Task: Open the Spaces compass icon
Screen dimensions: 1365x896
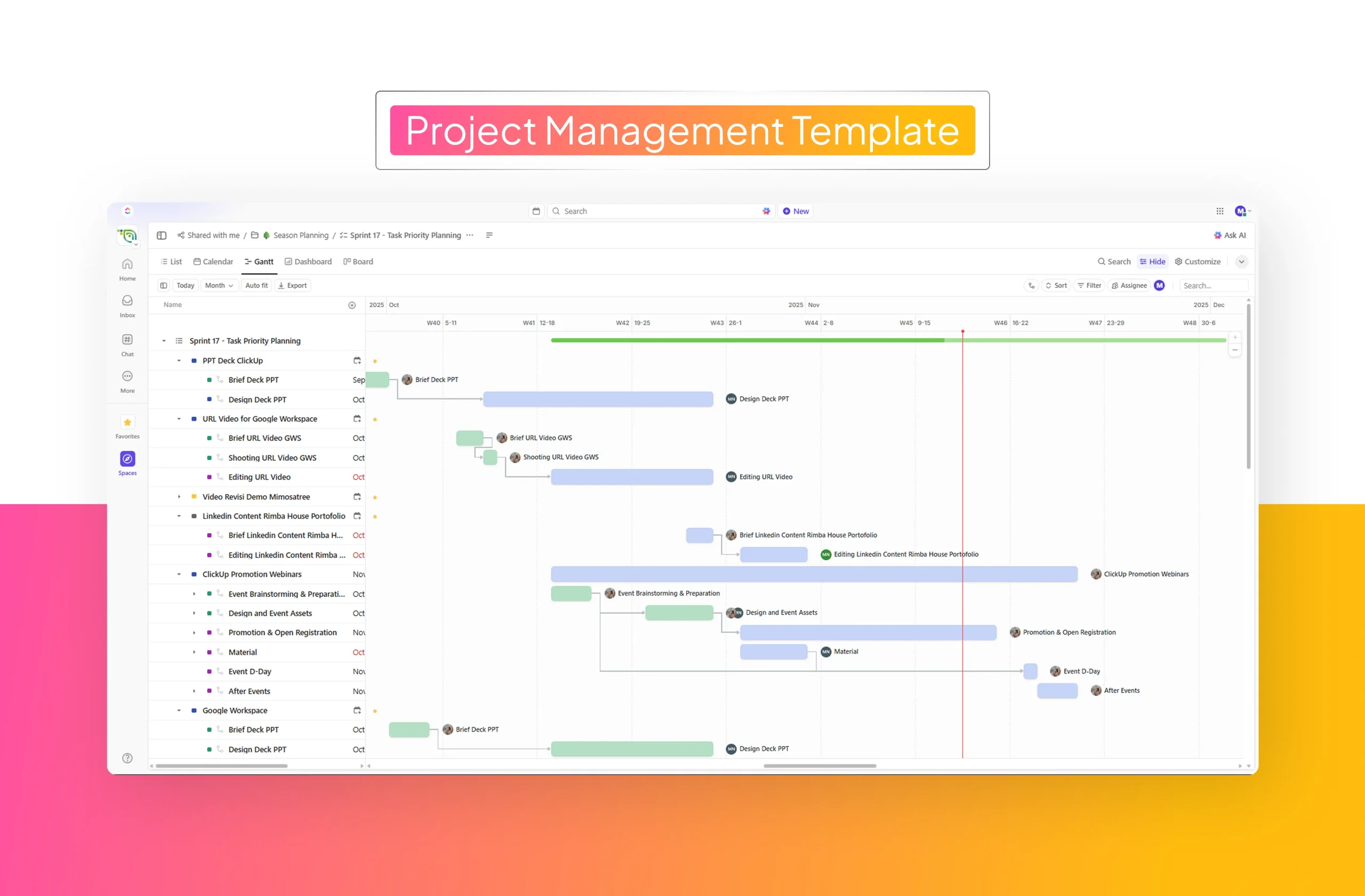Action: (127, 459)
